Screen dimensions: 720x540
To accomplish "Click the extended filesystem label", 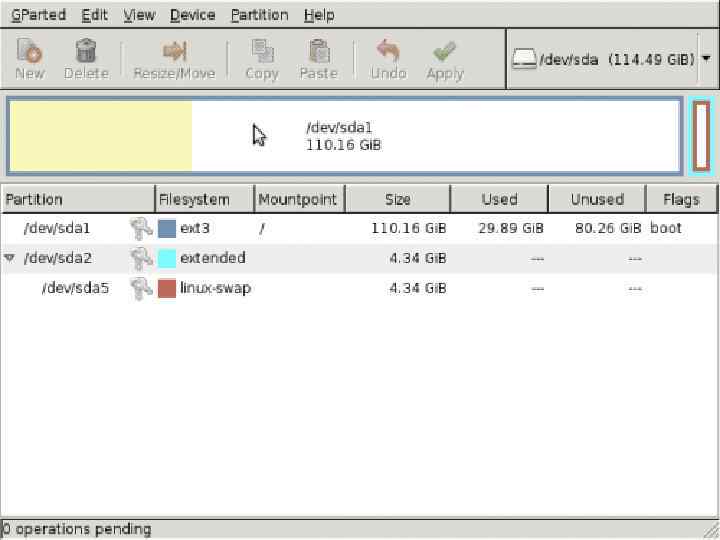I will (x=213, y=258).
